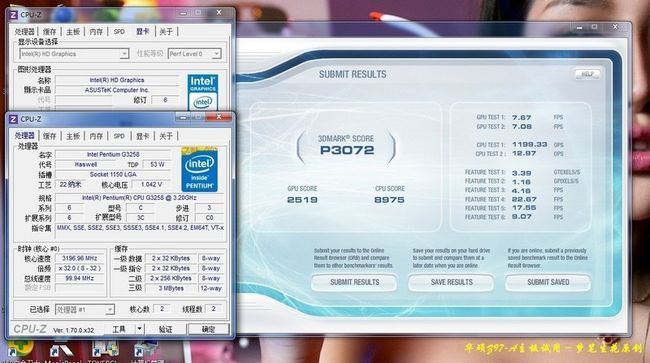
Task: Select the 主板 tab in back CPU-Z window
Action: [73, 31]
